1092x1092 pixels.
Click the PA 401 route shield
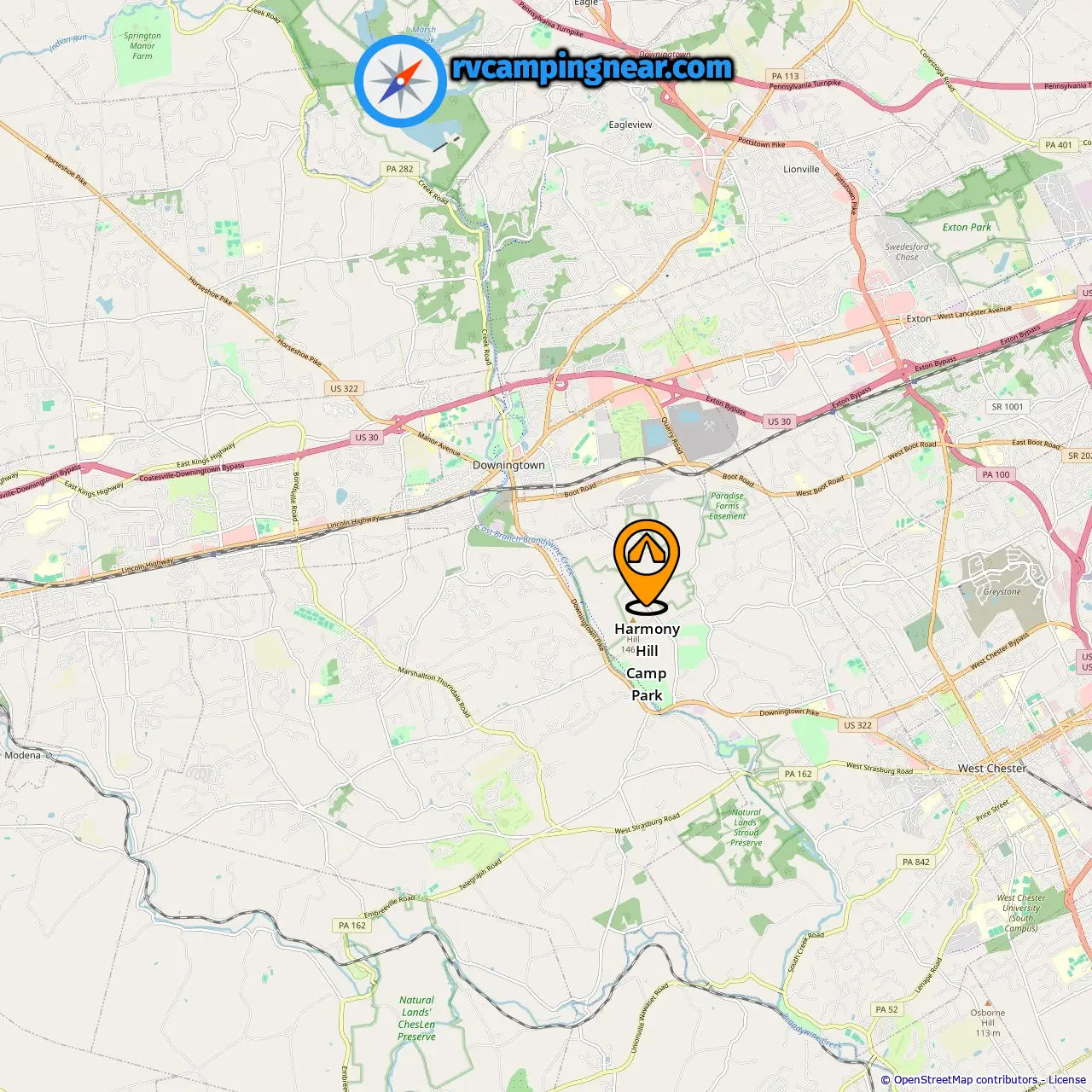(x=1059, y=145)
